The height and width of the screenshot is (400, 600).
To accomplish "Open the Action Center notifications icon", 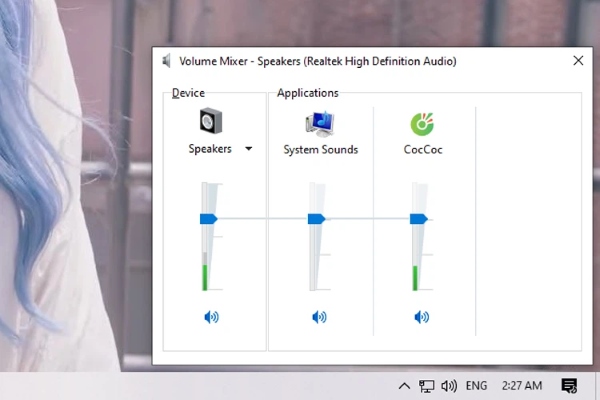I will [x=569, y=386].
